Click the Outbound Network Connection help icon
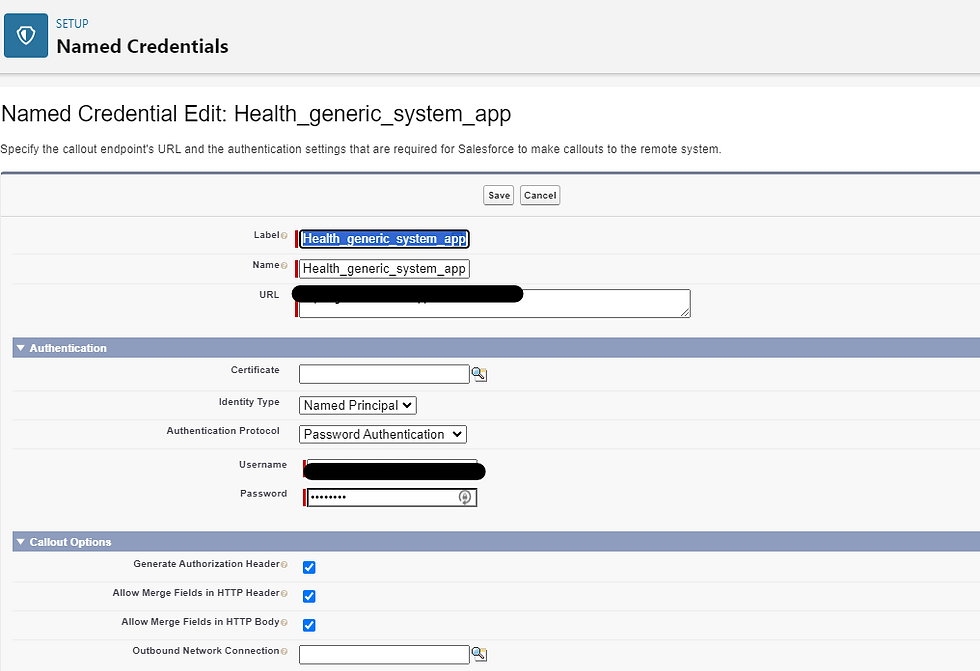This screenshot has height=671, width=980. (x=284, y=651)
